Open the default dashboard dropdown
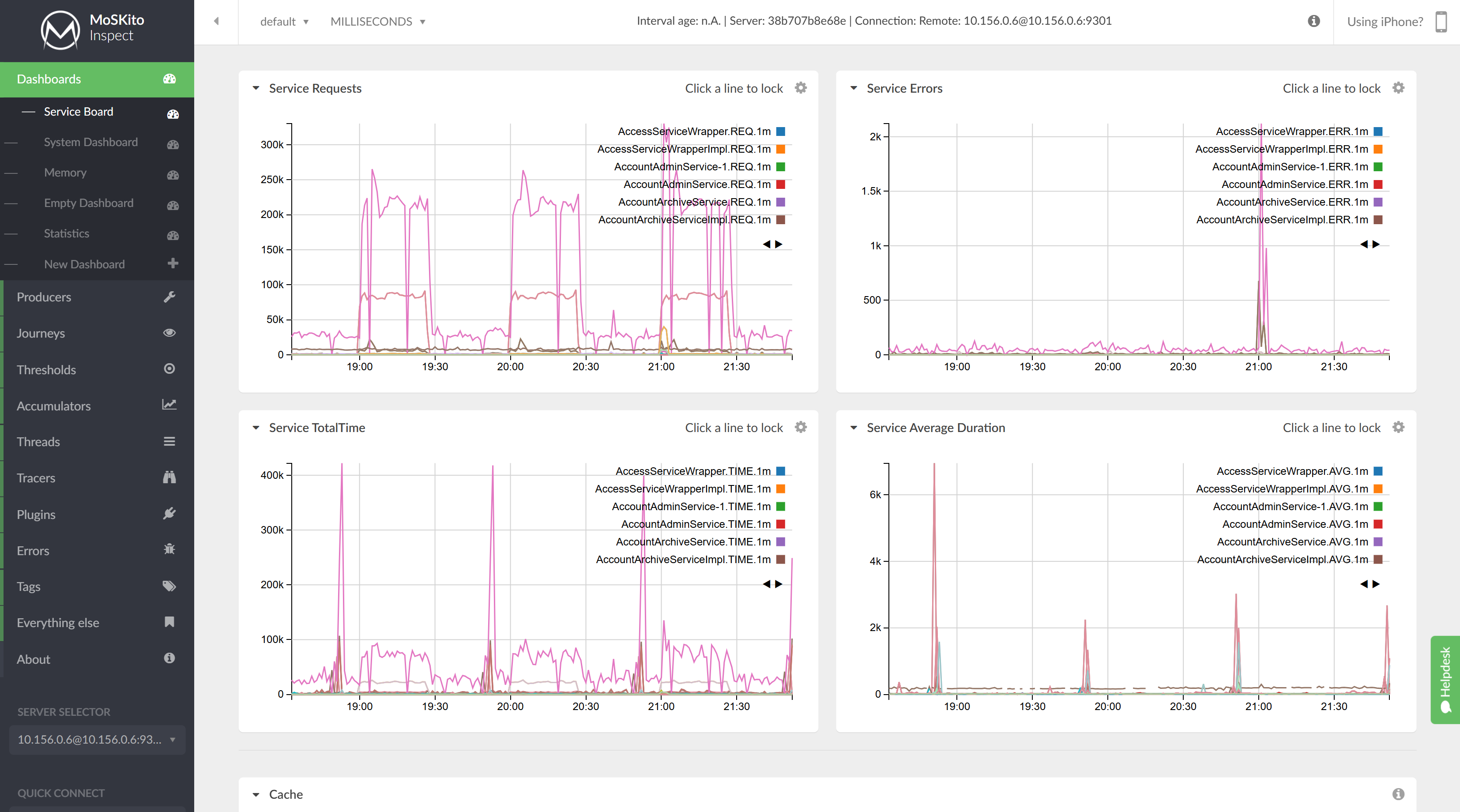1460x812 pixels. 283,22
